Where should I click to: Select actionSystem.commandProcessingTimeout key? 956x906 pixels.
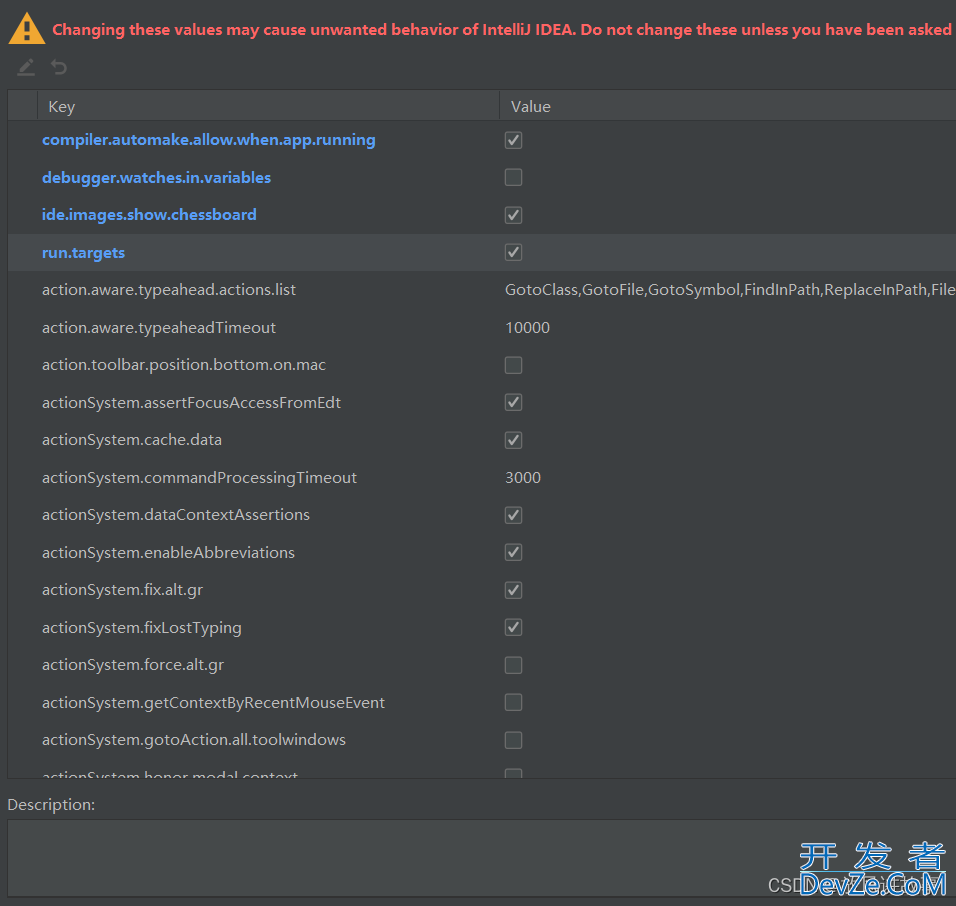click(x=199, y=477)
